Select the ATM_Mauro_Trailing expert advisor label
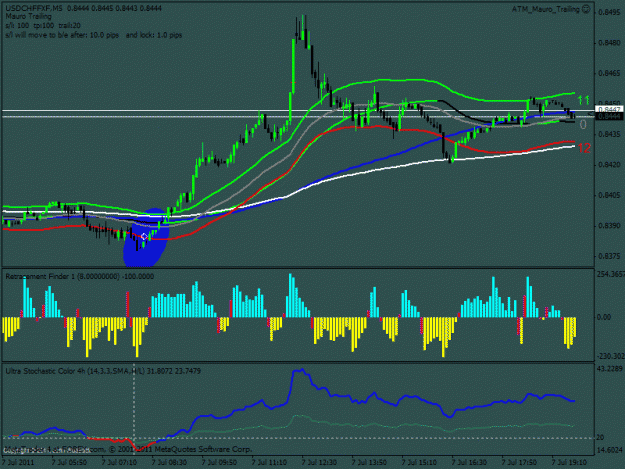Viewport: 625px width, 469px height. 546,9
